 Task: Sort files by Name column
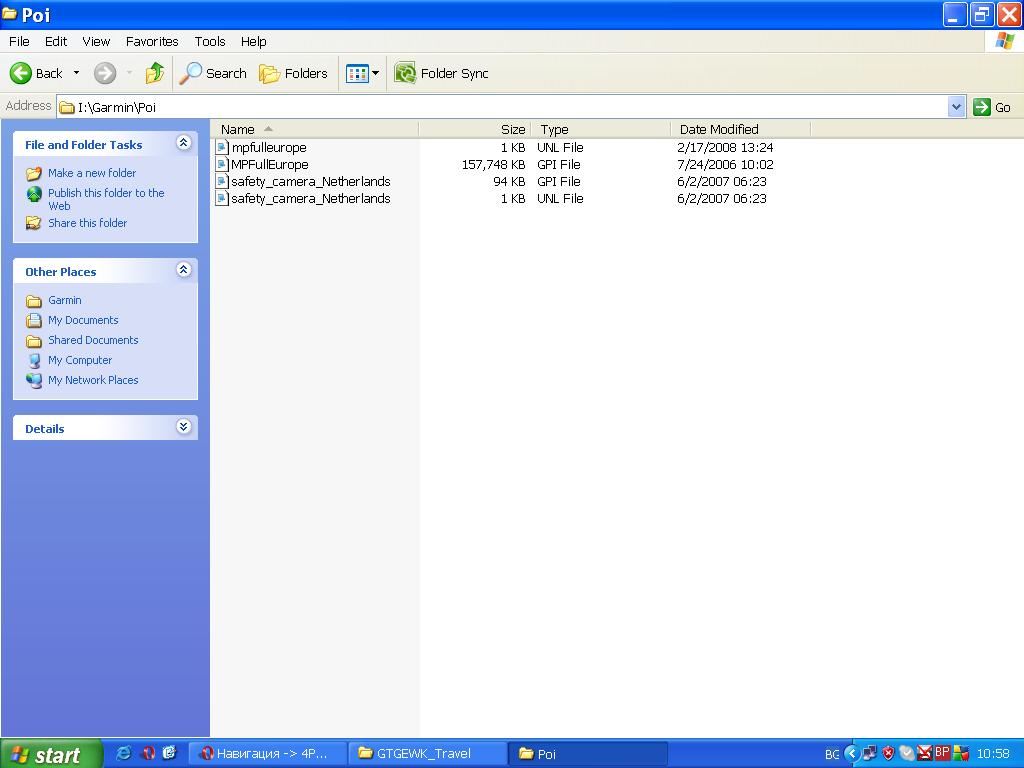click(314, 129)
